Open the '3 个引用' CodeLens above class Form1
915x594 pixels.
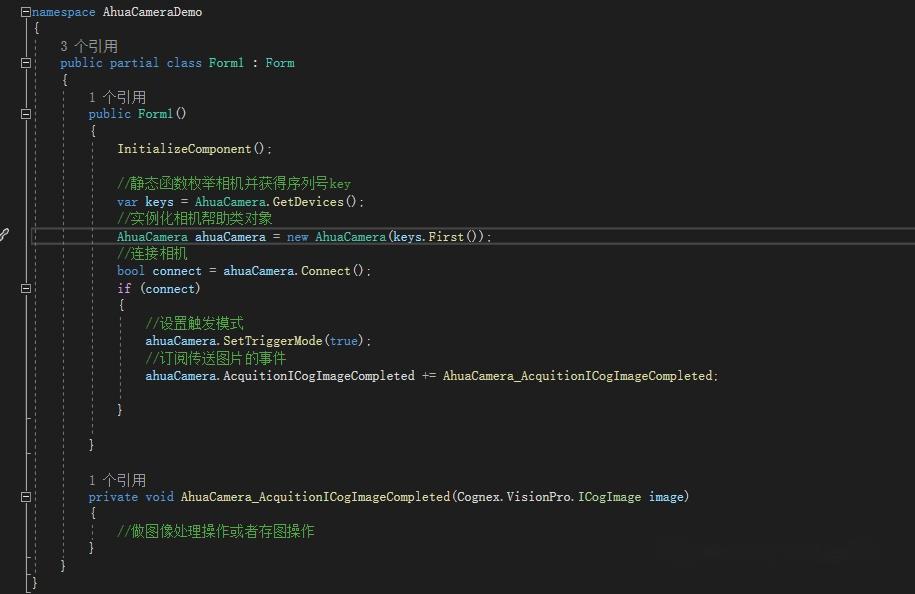pos(90,45)
